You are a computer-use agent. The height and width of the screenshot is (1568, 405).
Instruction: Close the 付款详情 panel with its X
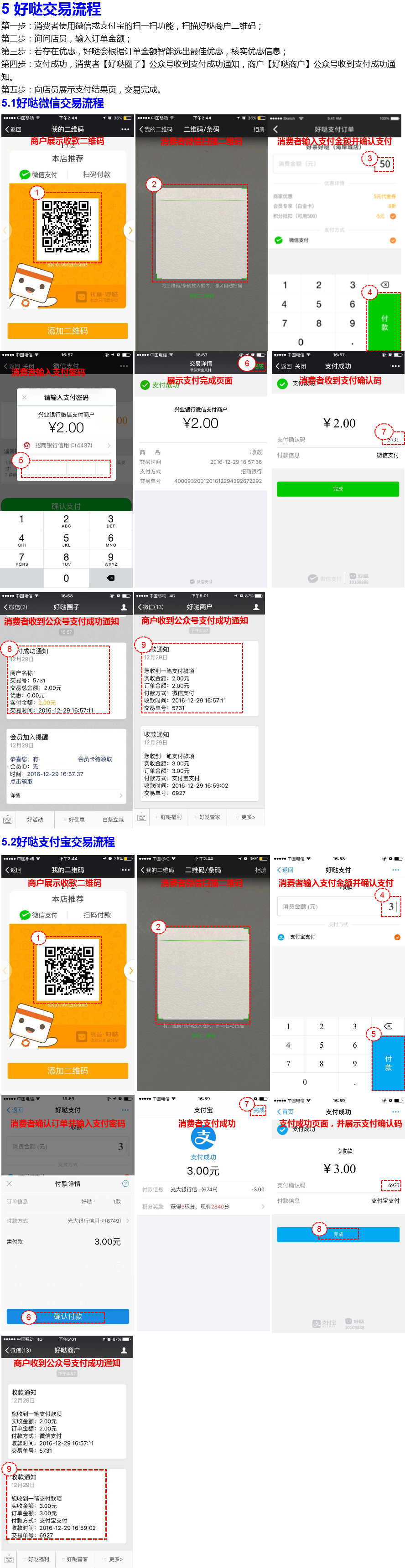pyautogui.click(x=9, y=1184)
